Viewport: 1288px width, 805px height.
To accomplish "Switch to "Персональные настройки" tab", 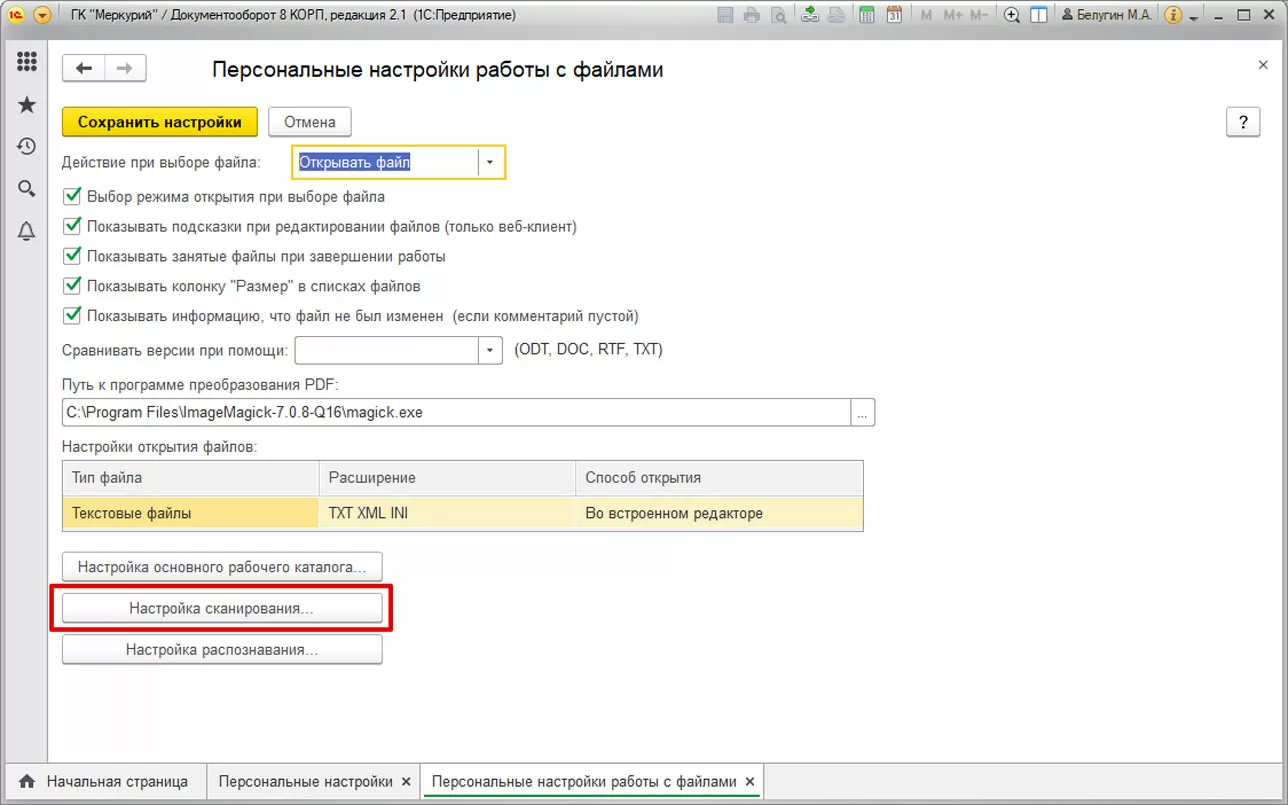I will pos(305,781).
